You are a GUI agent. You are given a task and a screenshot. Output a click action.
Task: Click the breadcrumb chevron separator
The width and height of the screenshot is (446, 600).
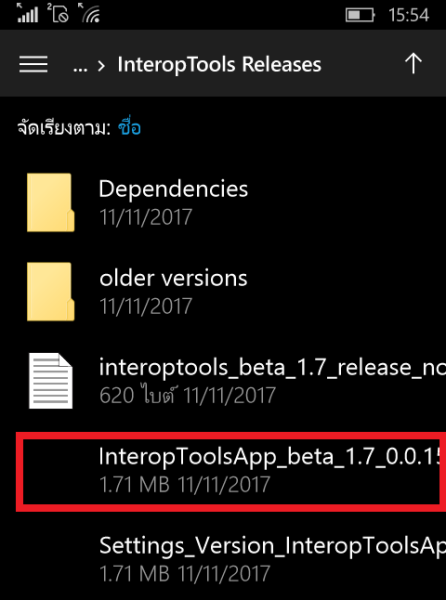coord(101,66)
